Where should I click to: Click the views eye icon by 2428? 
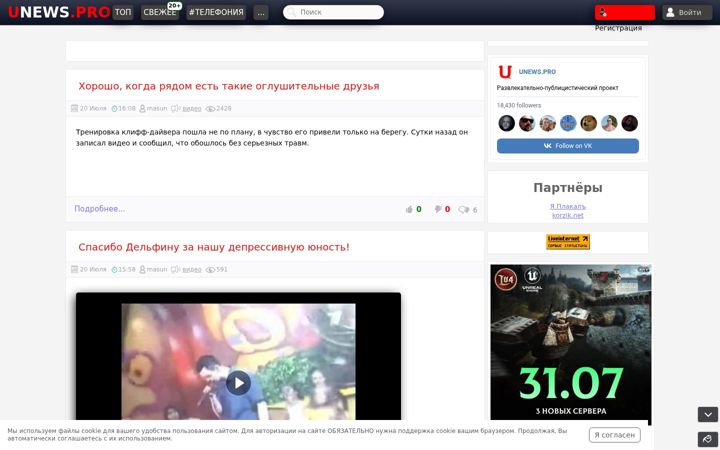(210, 109)
